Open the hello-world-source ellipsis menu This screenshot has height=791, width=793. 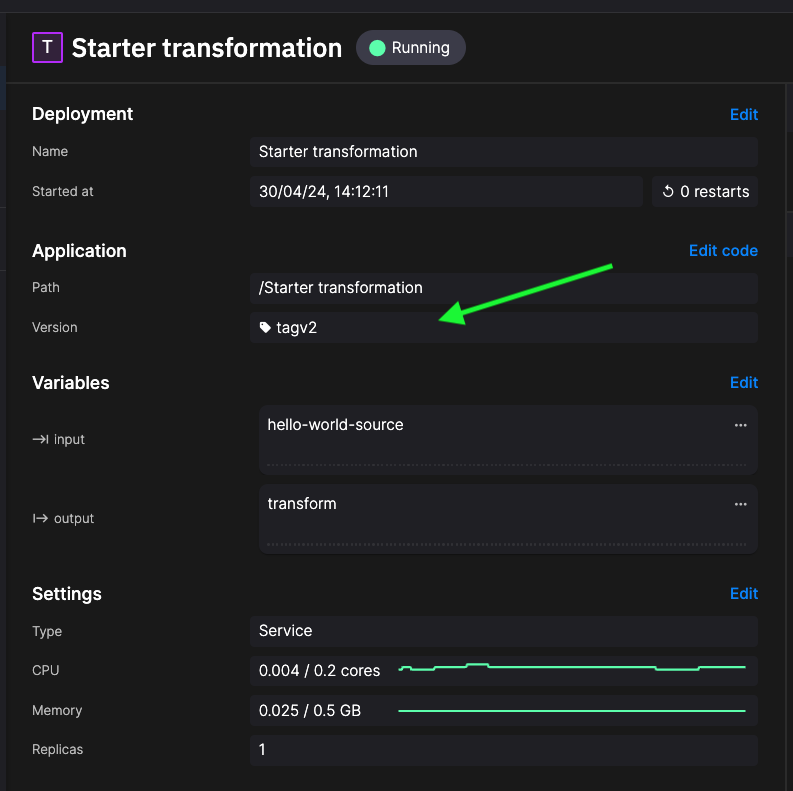(740, 425)
